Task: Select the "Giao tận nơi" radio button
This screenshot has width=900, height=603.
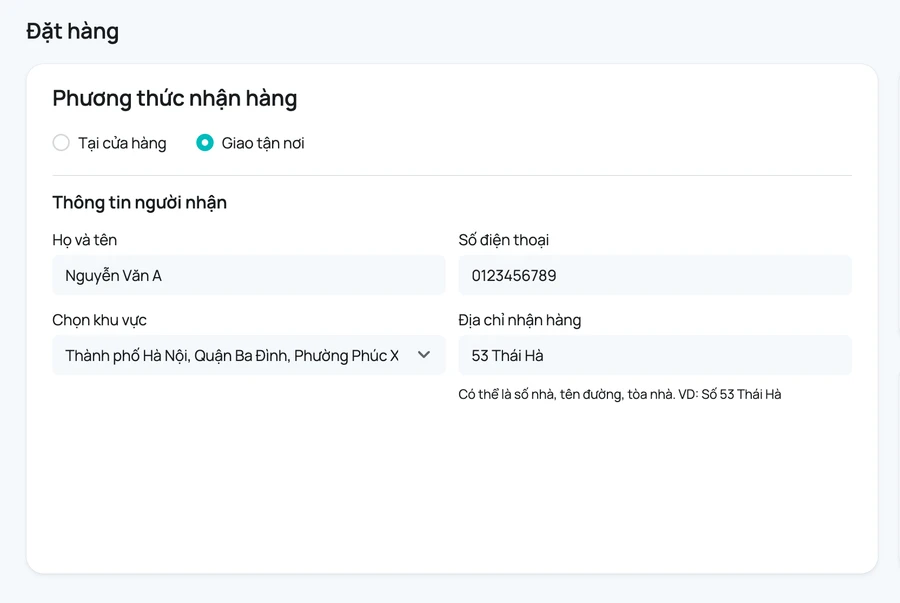Action: [204, 143]
